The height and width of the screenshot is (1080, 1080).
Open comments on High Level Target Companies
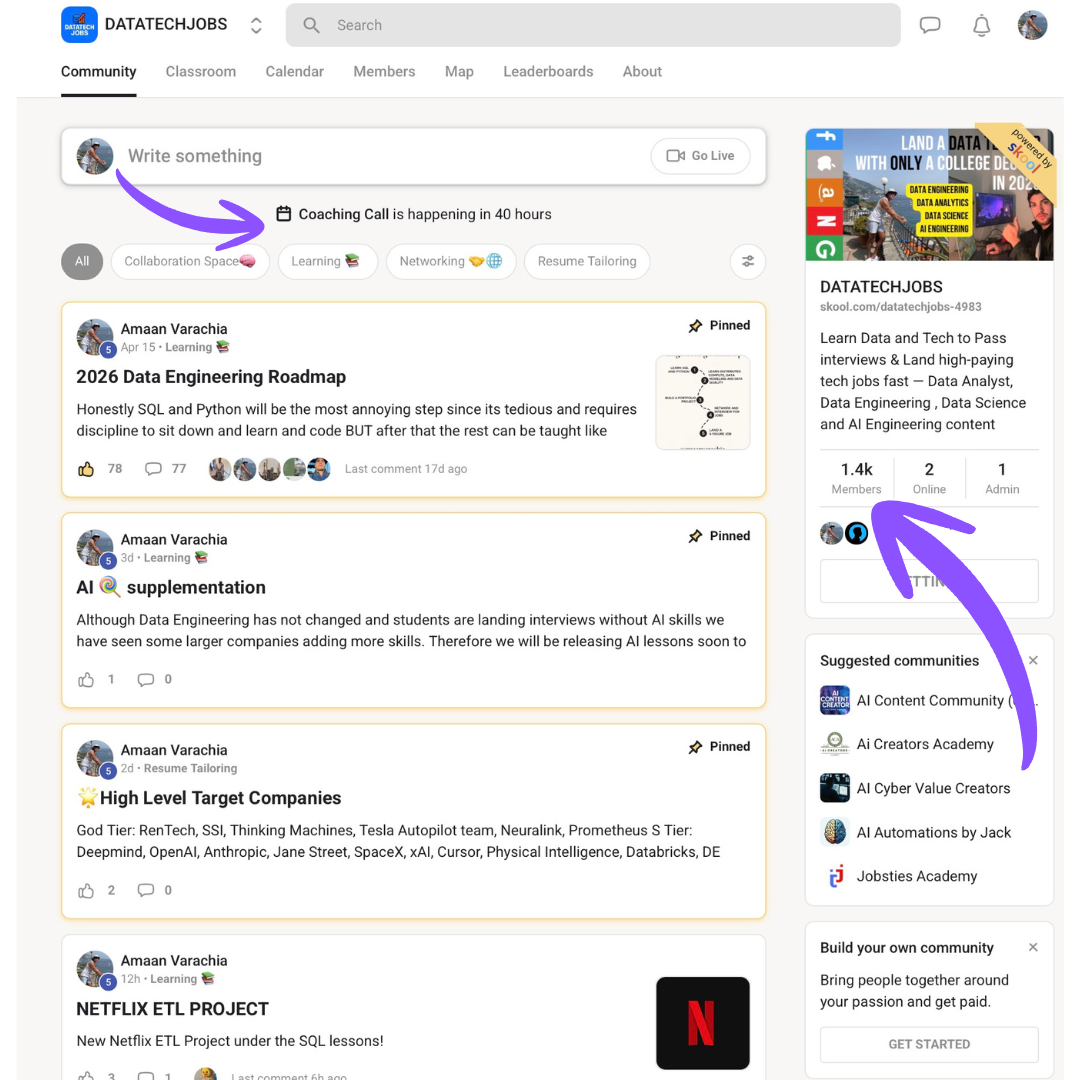point(146,890)
